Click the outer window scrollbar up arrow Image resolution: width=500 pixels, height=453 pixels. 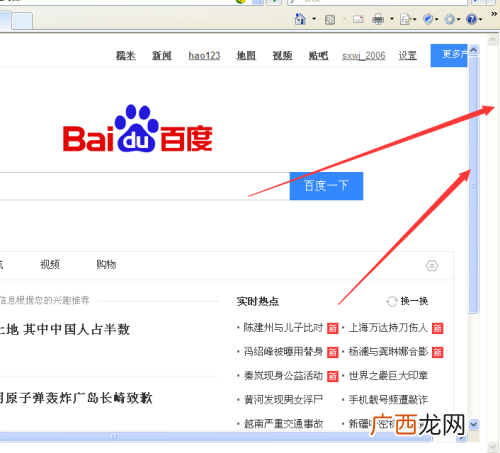point(493,40)
